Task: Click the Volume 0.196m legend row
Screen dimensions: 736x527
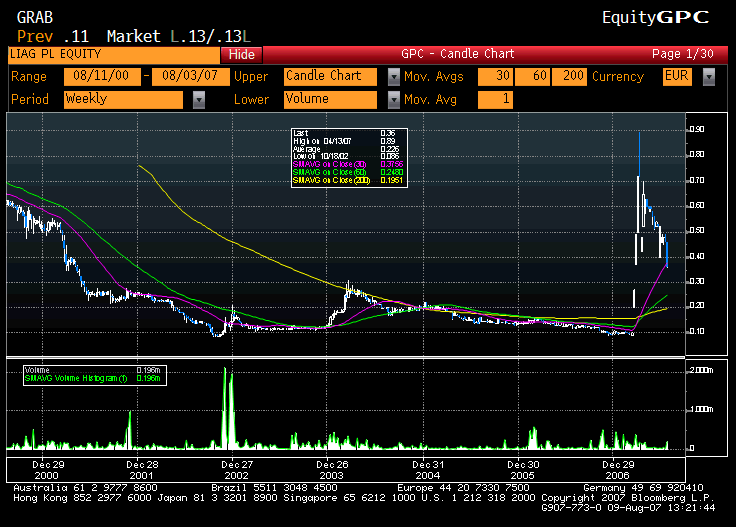Action: coord(94,370)
